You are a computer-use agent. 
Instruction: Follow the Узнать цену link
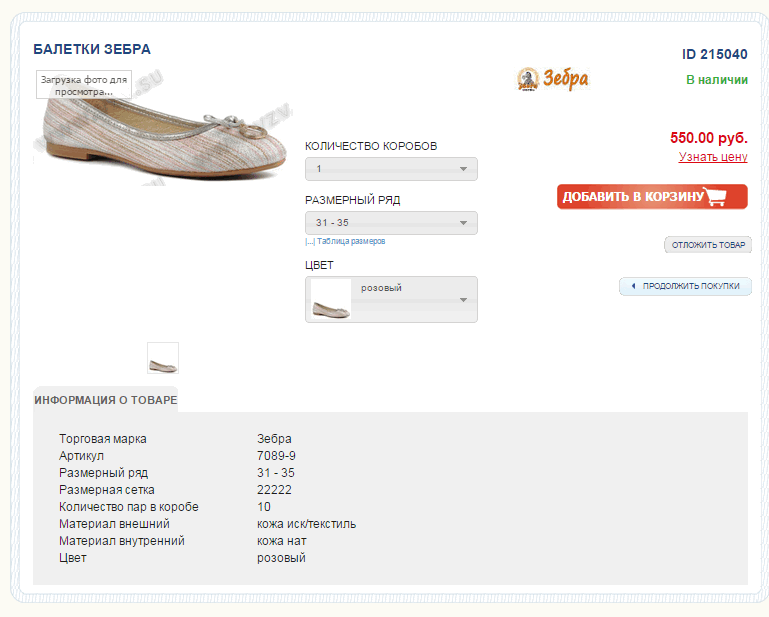pos(713,157)
